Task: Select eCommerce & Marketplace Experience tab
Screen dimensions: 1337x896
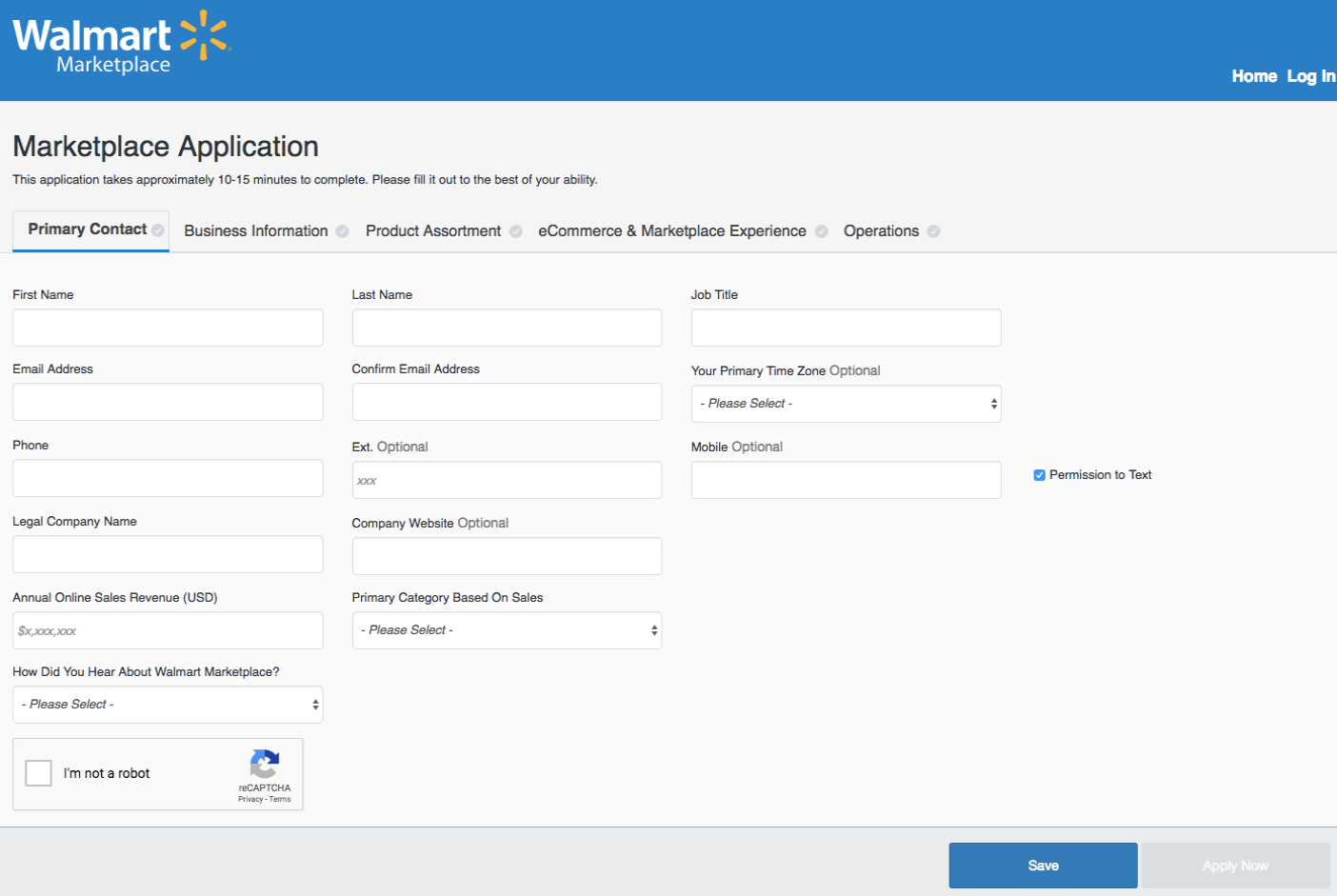Action: tap(672, 231)
